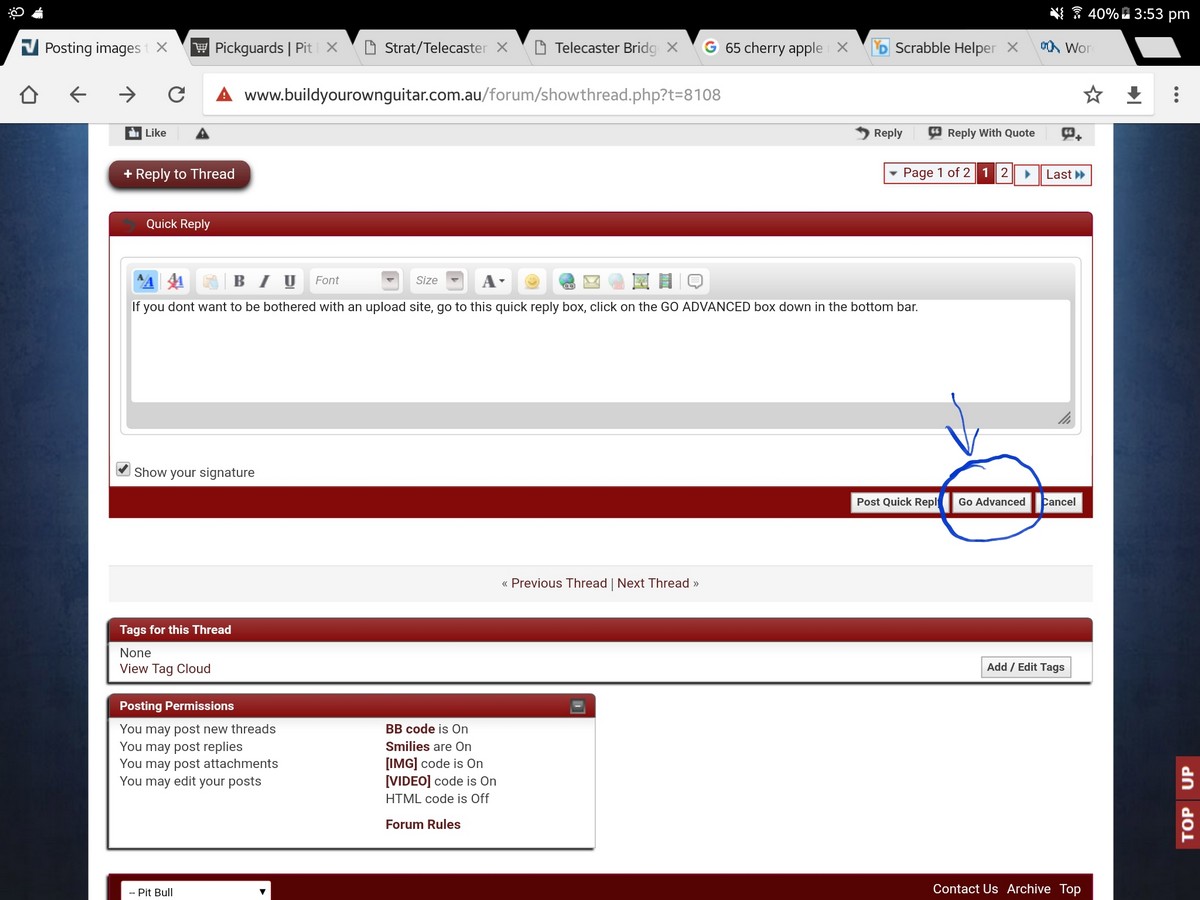Click the wrap quote speech bubble icon
This screenshot has height=900, width=1200.
point(696,281)
